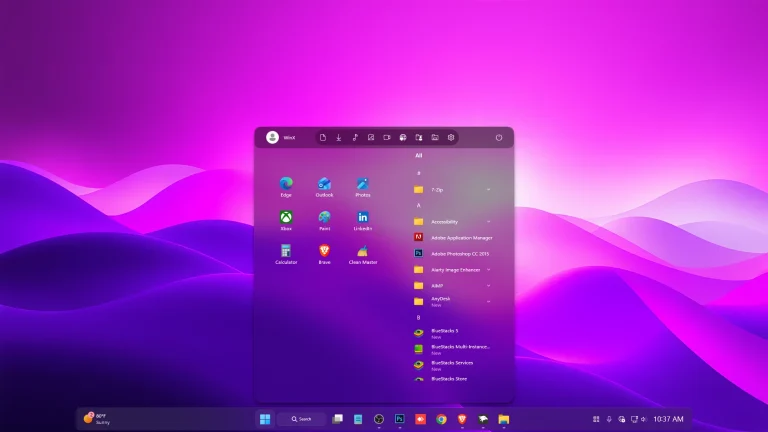
Task: Open BlueStacks Multi-Instance entry
Action: coord(453,349)
